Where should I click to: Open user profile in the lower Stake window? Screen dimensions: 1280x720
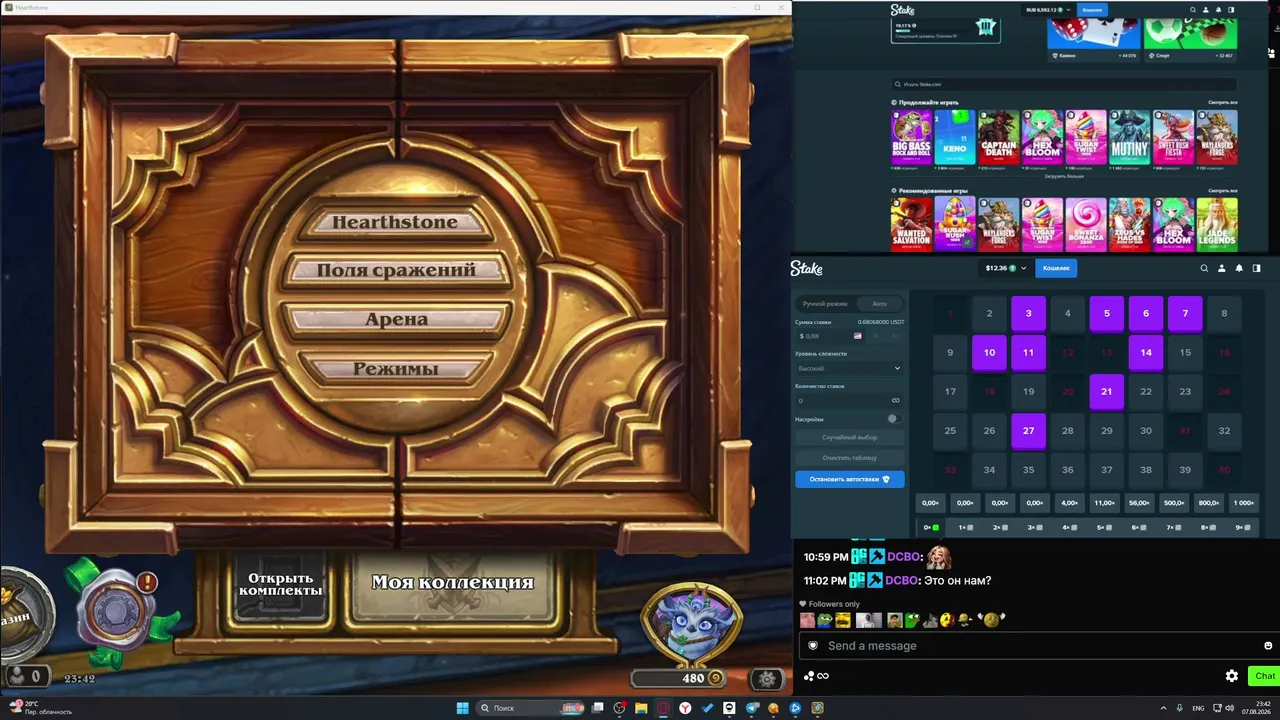pyautogui.click(x=1221, y=268)
